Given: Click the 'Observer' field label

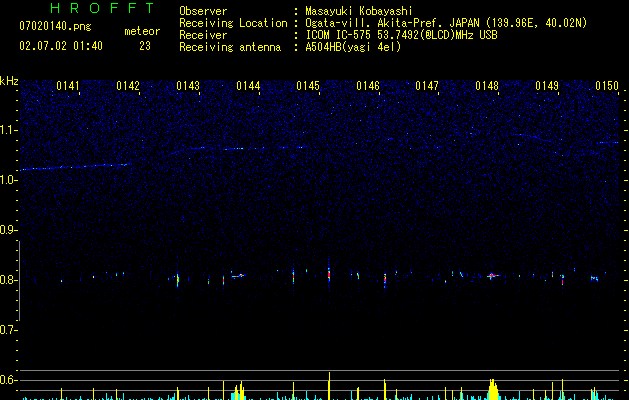Looking at the screenshot, I should [x=203, y=11].
